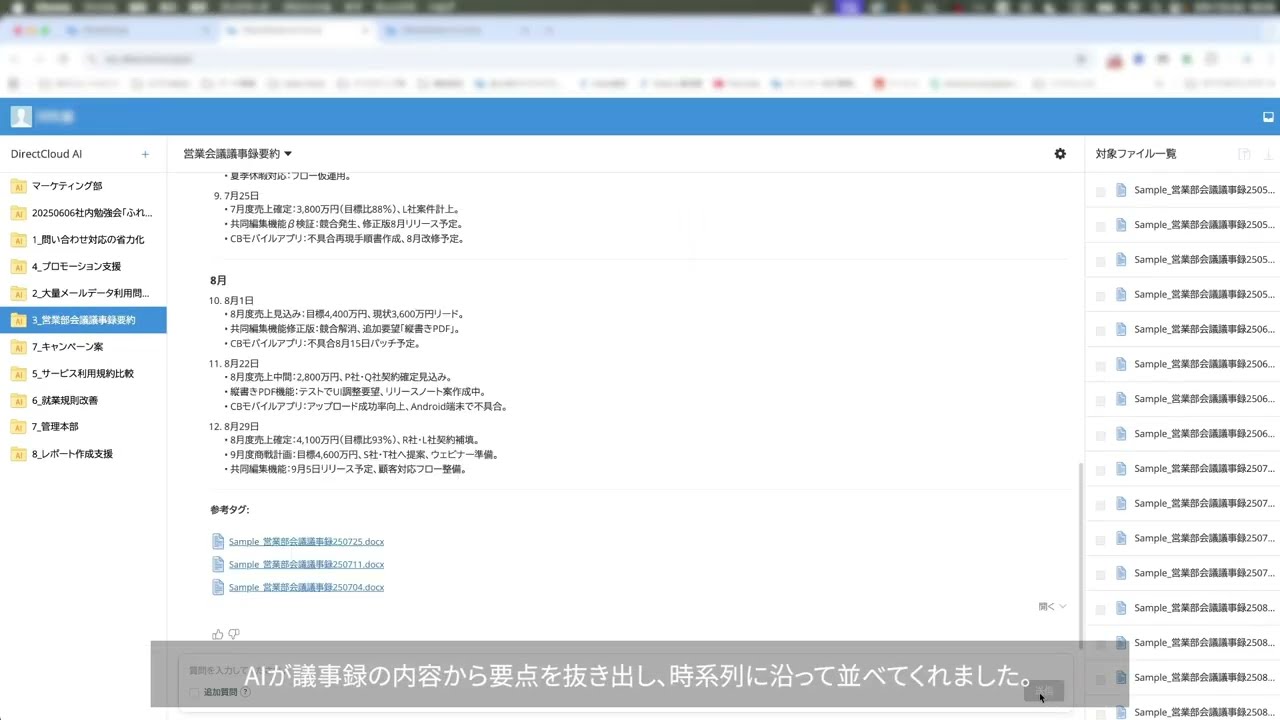Click the bullet 8月度売上見込み:目標4,400万円
1280x720 pixels.
(345, 314)
